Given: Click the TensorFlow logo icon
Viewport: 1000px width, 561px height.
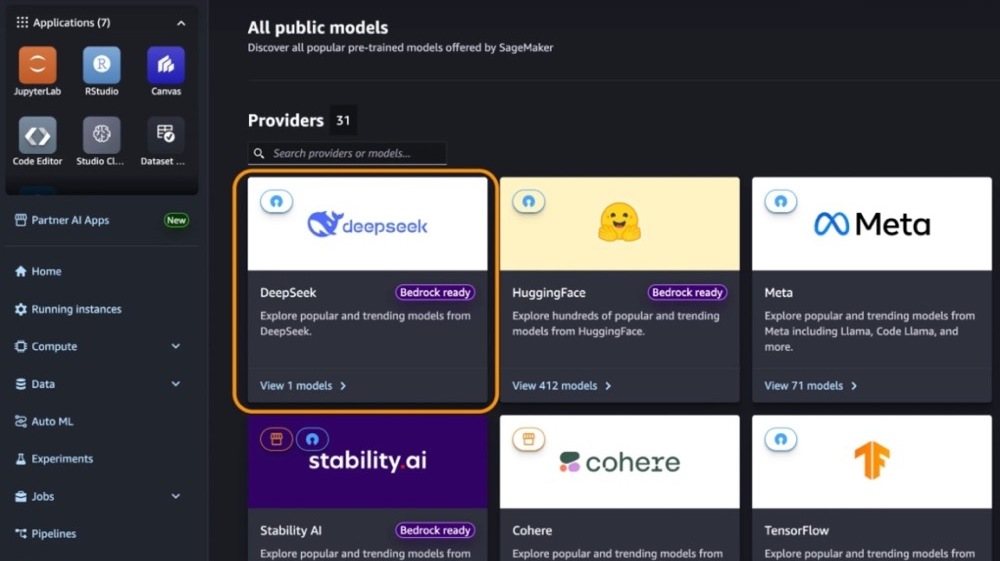Looking at the screenshot, I should (x=871, y=461).
